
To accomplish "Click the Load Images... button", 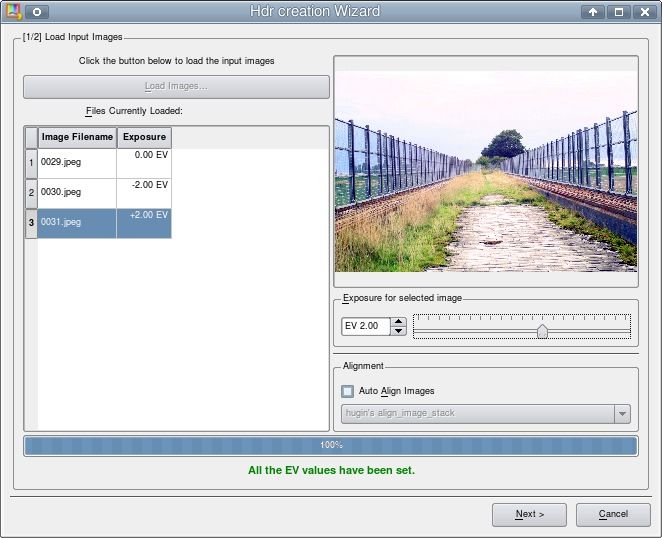I will [x=176, y=87].
